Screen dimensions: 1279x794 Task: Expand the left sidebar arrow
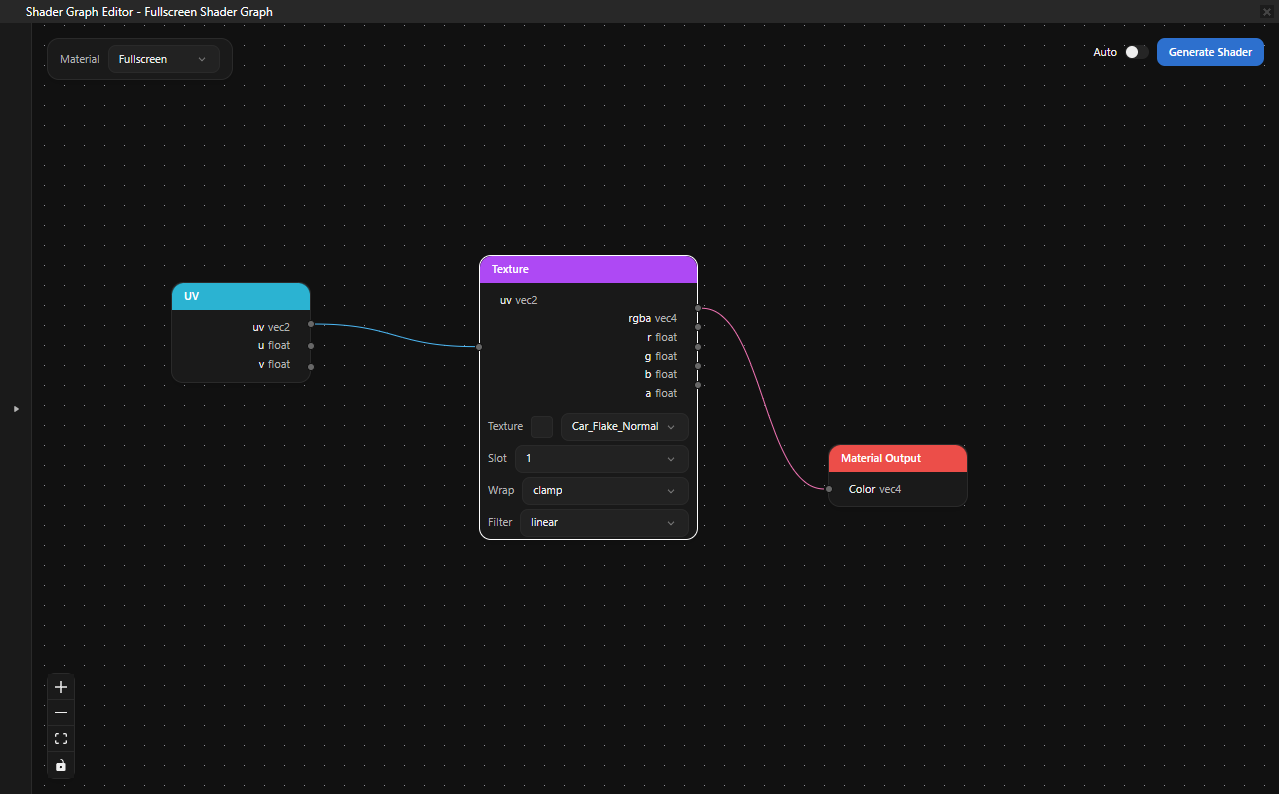(x=16, y=408)
